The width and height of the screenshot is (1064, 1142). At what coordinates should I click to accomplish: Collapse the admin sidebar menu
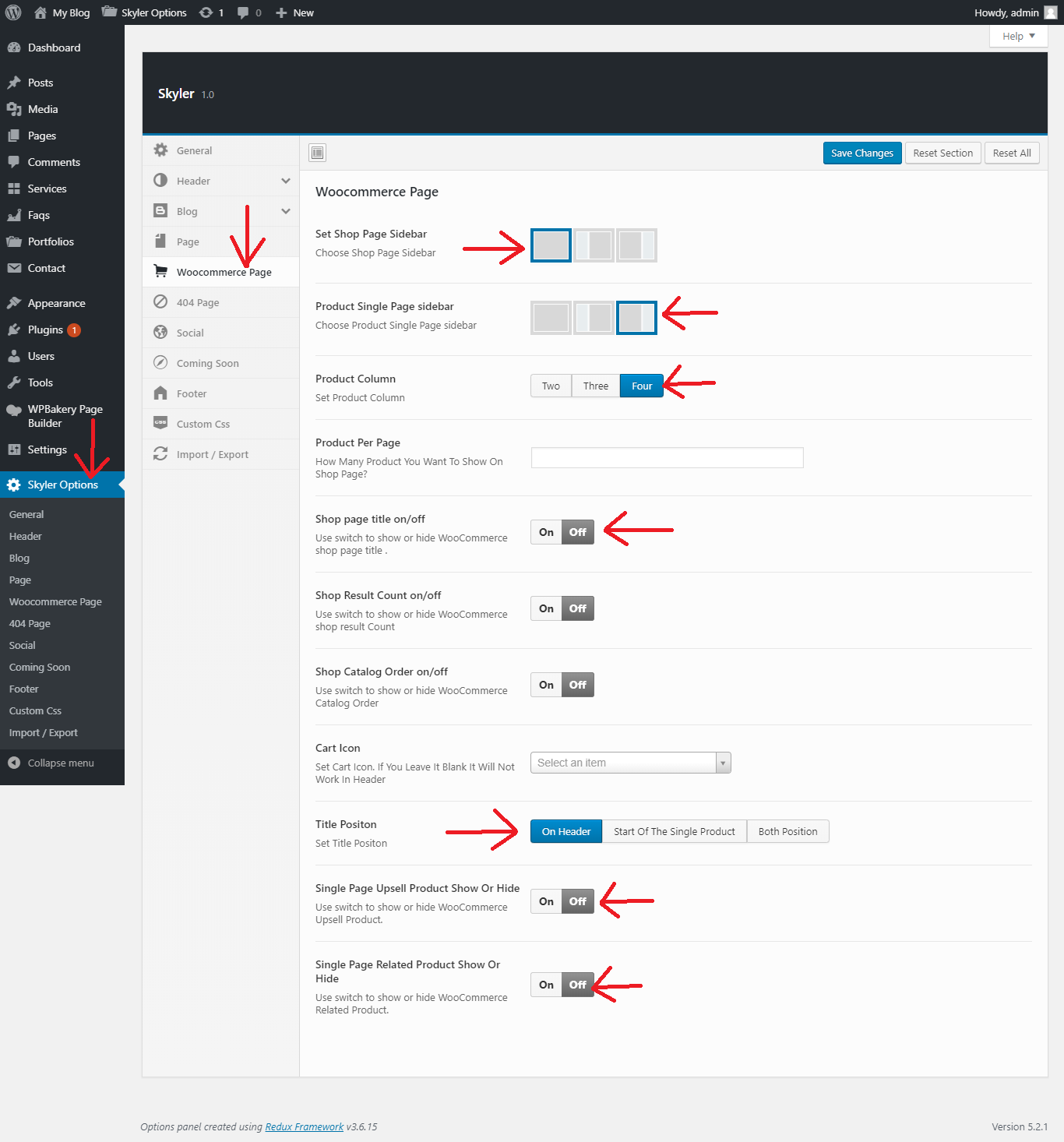click(62, 763)
